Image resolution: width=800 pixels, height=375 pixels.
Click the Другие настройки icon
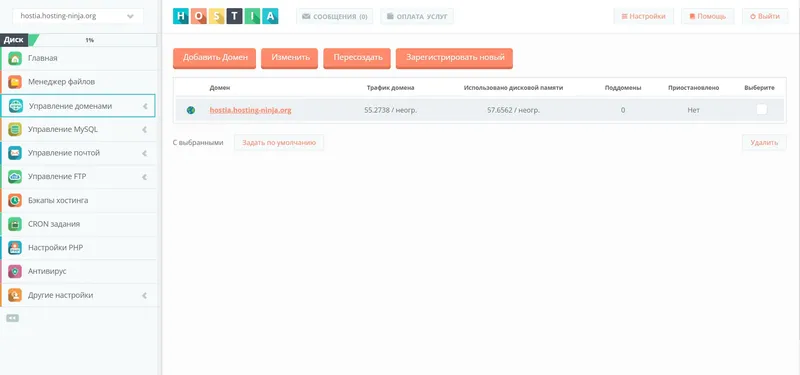click(15, 295)
